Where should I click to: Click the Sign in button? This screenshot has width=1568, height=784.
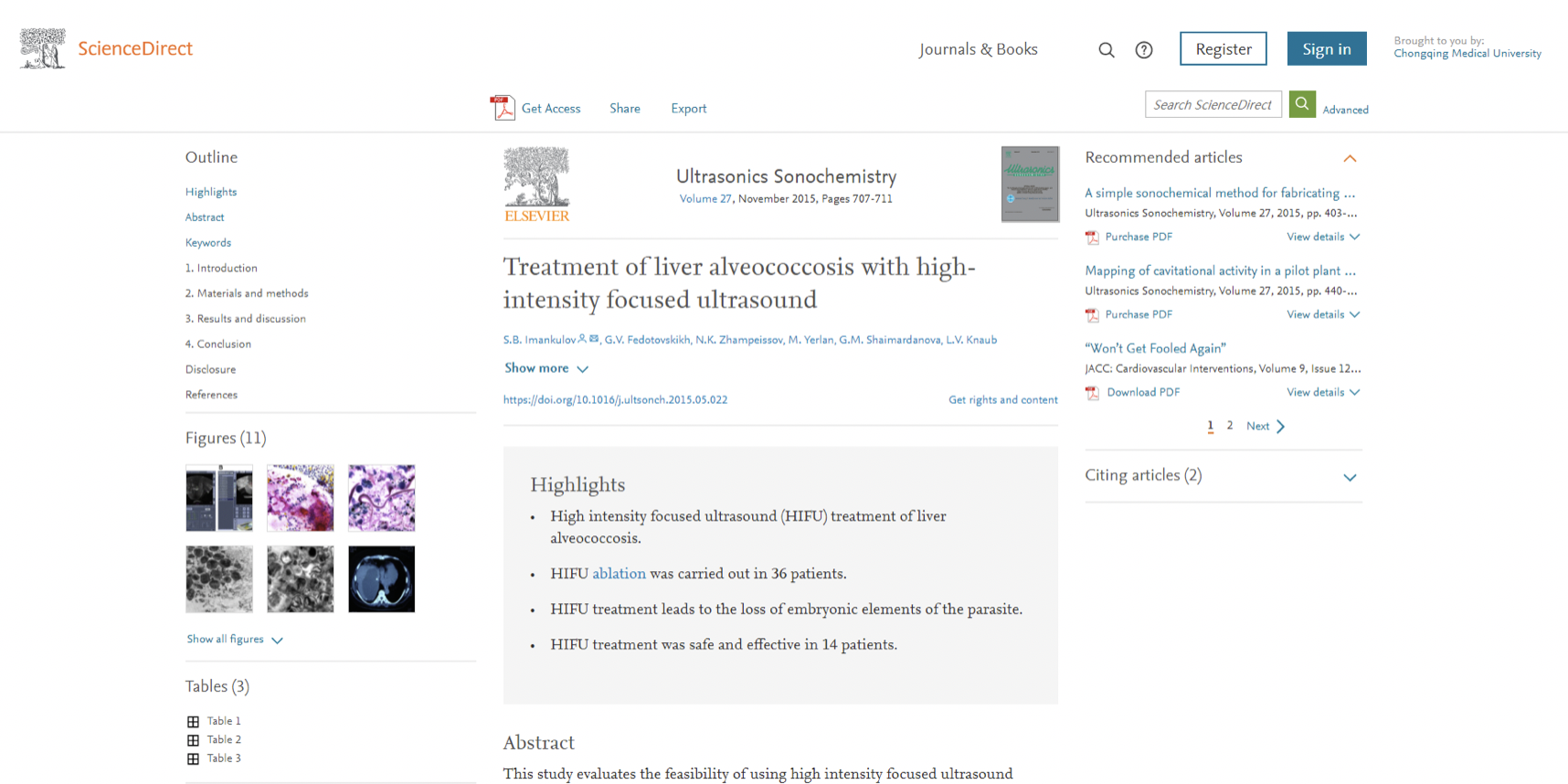click(1327, 49)
